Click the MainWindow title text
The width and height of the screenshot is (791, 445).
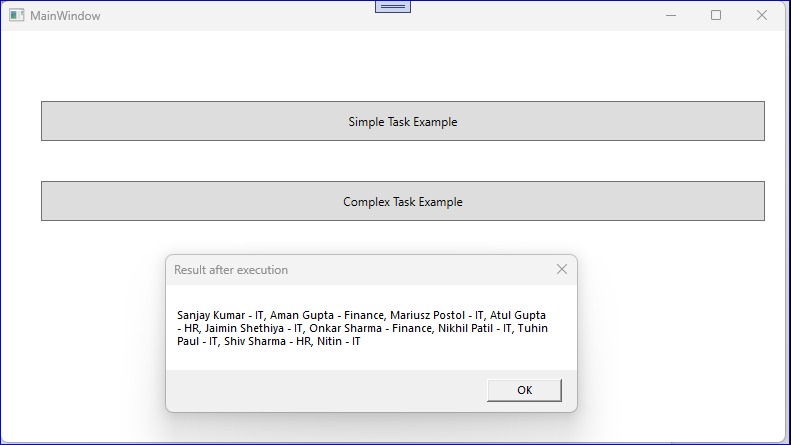pyautogui.click(x=65, y=16)
